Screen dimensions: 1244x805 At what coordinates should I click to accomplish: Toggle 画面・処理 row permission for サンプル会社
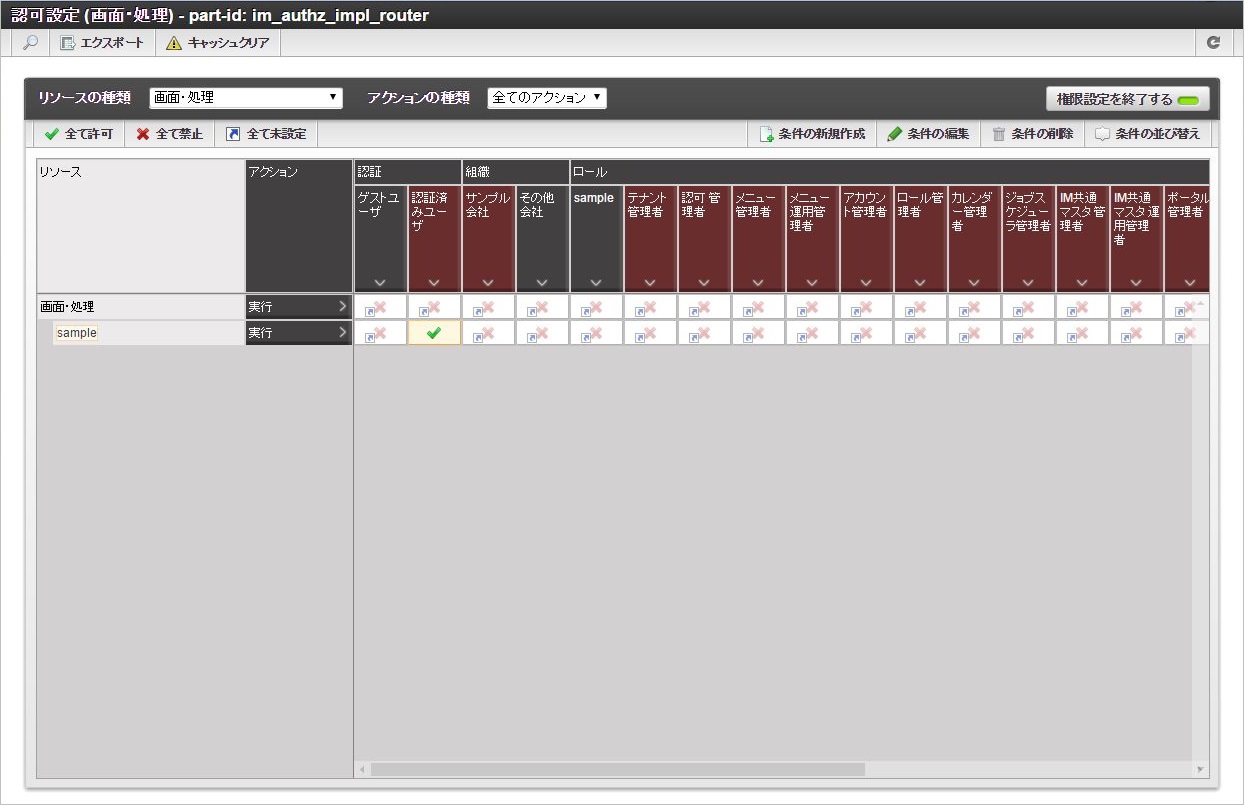click(x=488, y=307)
